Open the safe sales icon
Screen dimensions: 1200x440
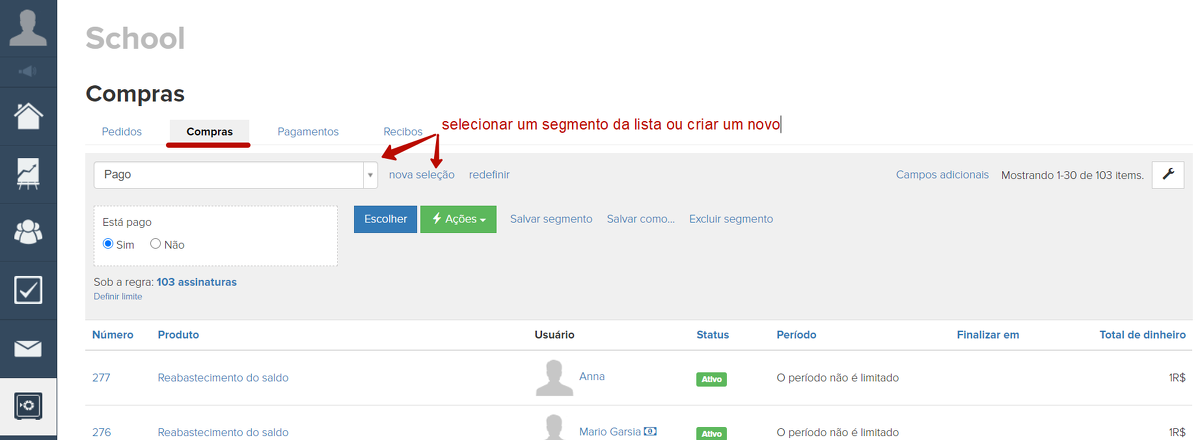point(28,405)
